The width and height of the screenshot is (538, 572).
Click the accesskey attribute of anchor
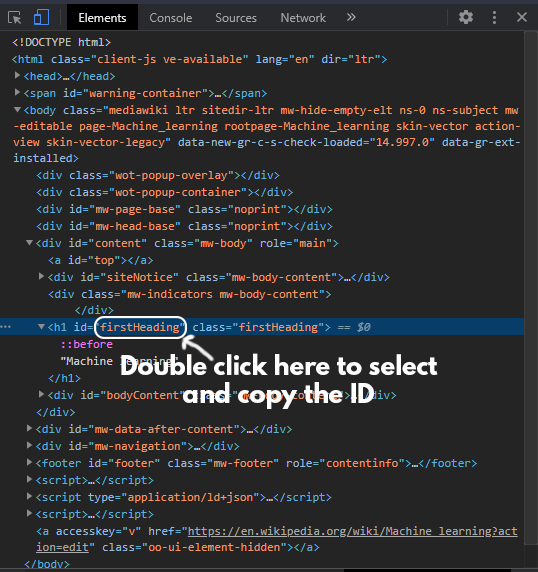coord(98,531)
